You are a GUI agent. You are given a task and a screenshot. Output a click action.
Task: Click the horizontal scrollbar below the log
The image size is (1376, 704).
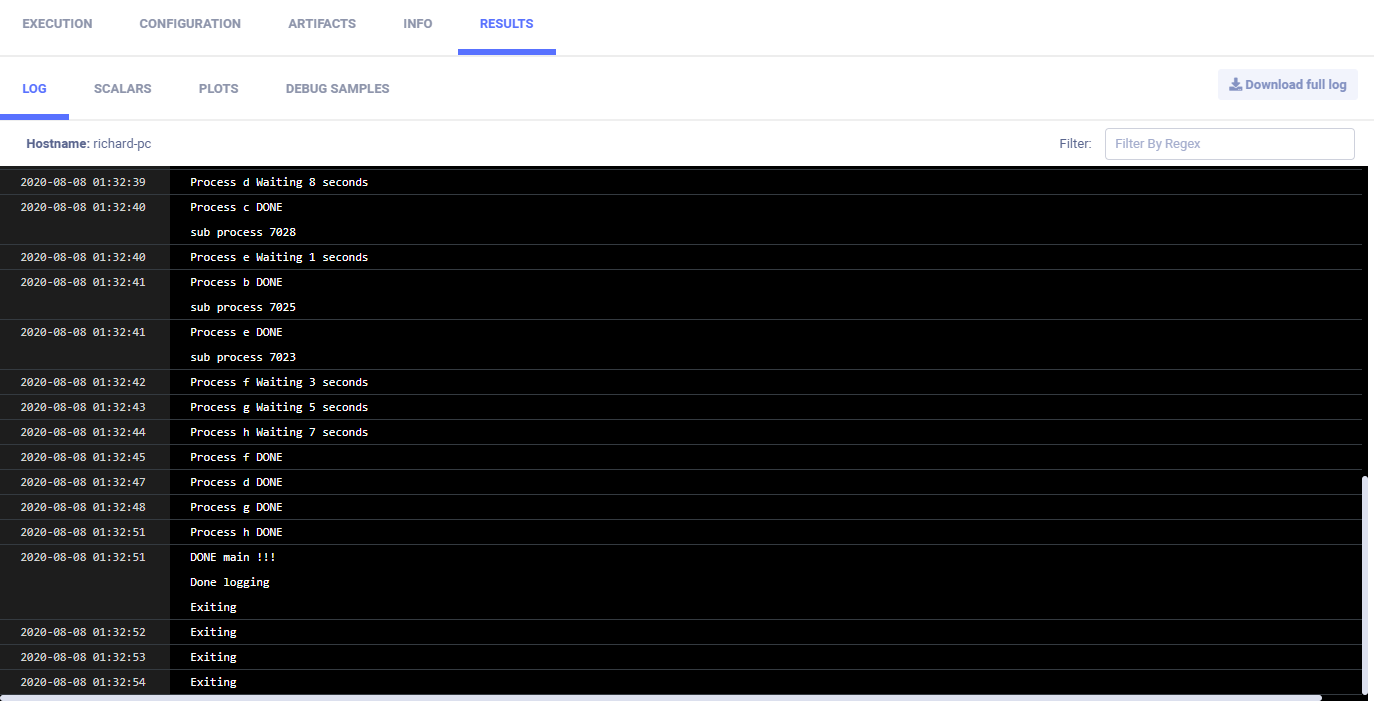pyautogui.click(x=660, y=698)
